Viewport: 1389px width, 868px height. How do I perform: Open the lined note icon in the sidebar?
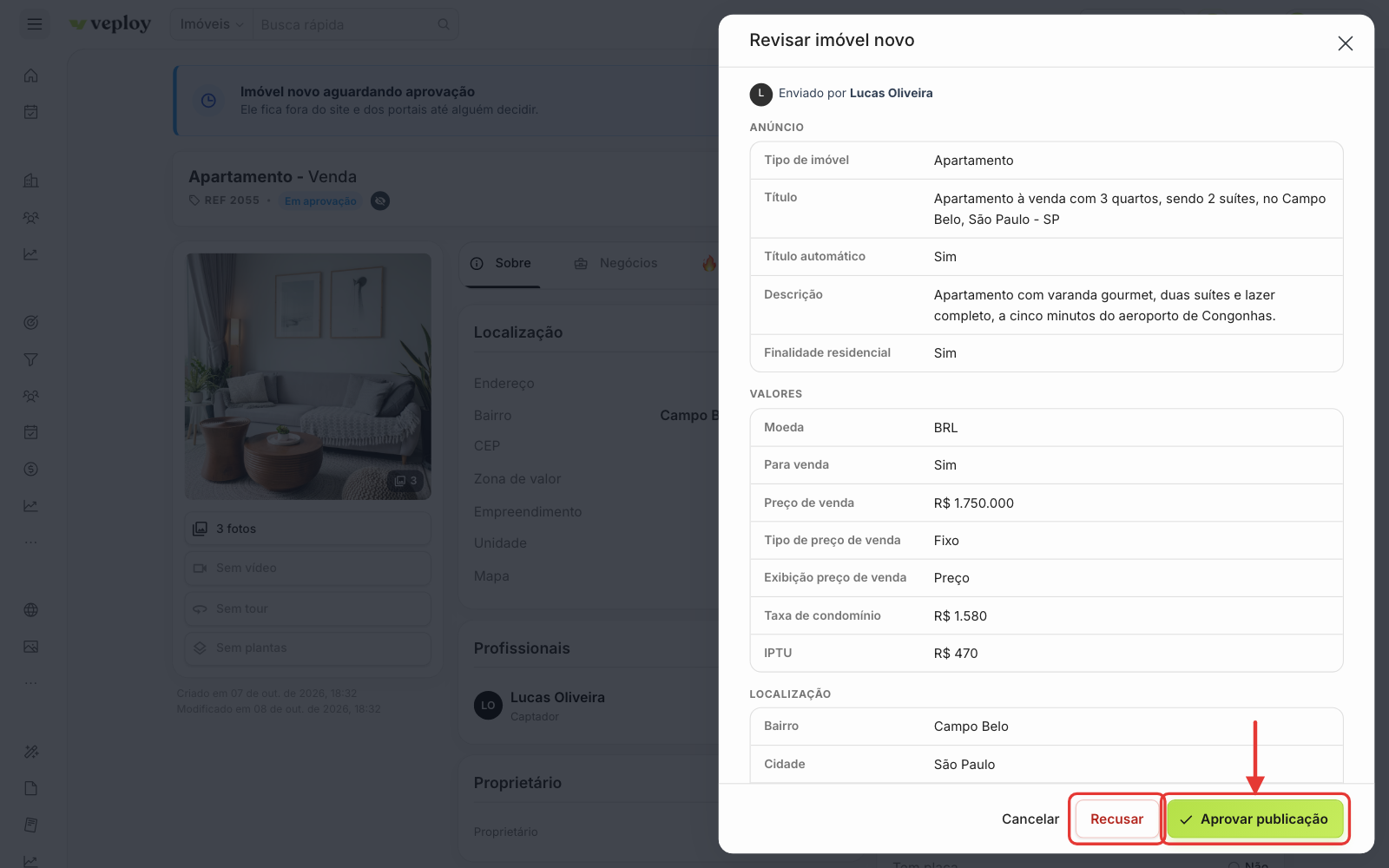coord(31,825)
